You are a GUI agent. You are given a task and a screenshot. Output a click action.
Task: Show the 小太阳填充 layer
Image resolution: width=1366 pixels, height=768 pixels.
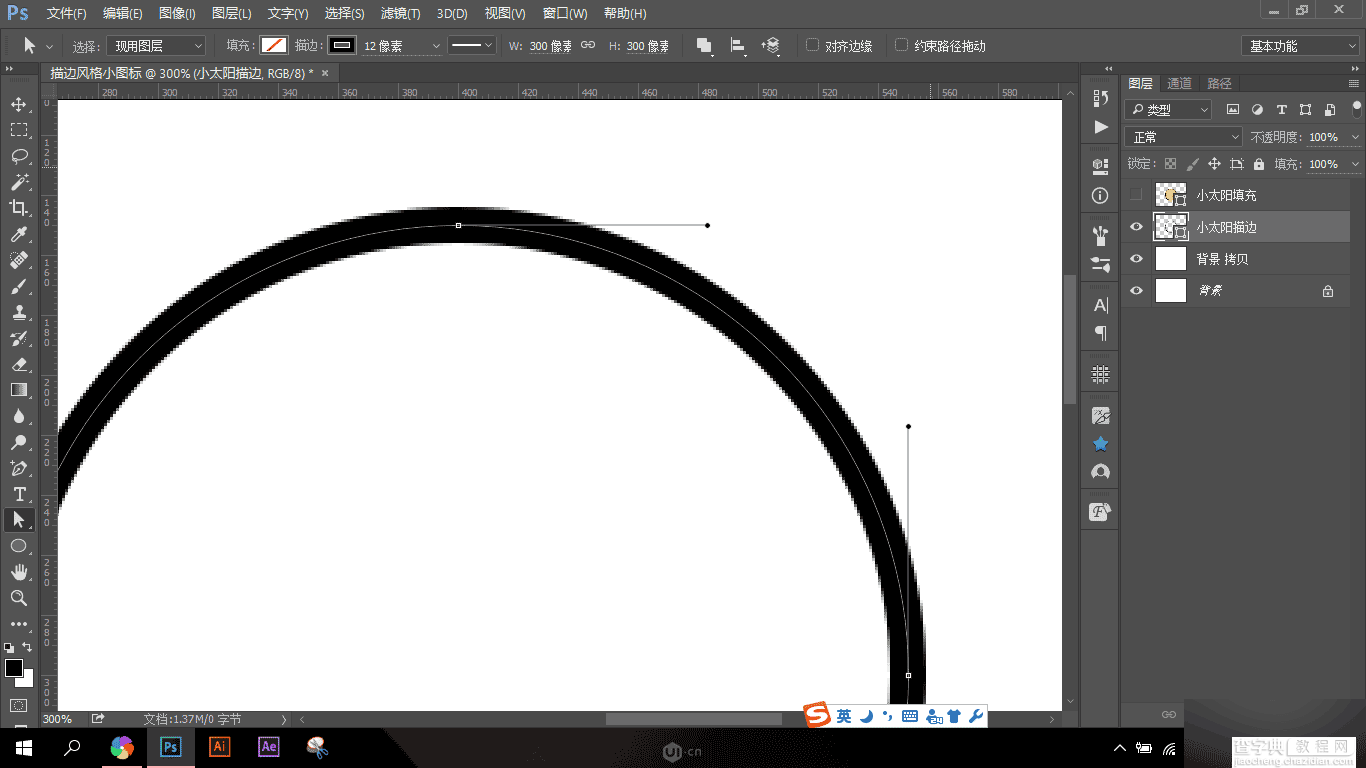[x=1135, y=195]
